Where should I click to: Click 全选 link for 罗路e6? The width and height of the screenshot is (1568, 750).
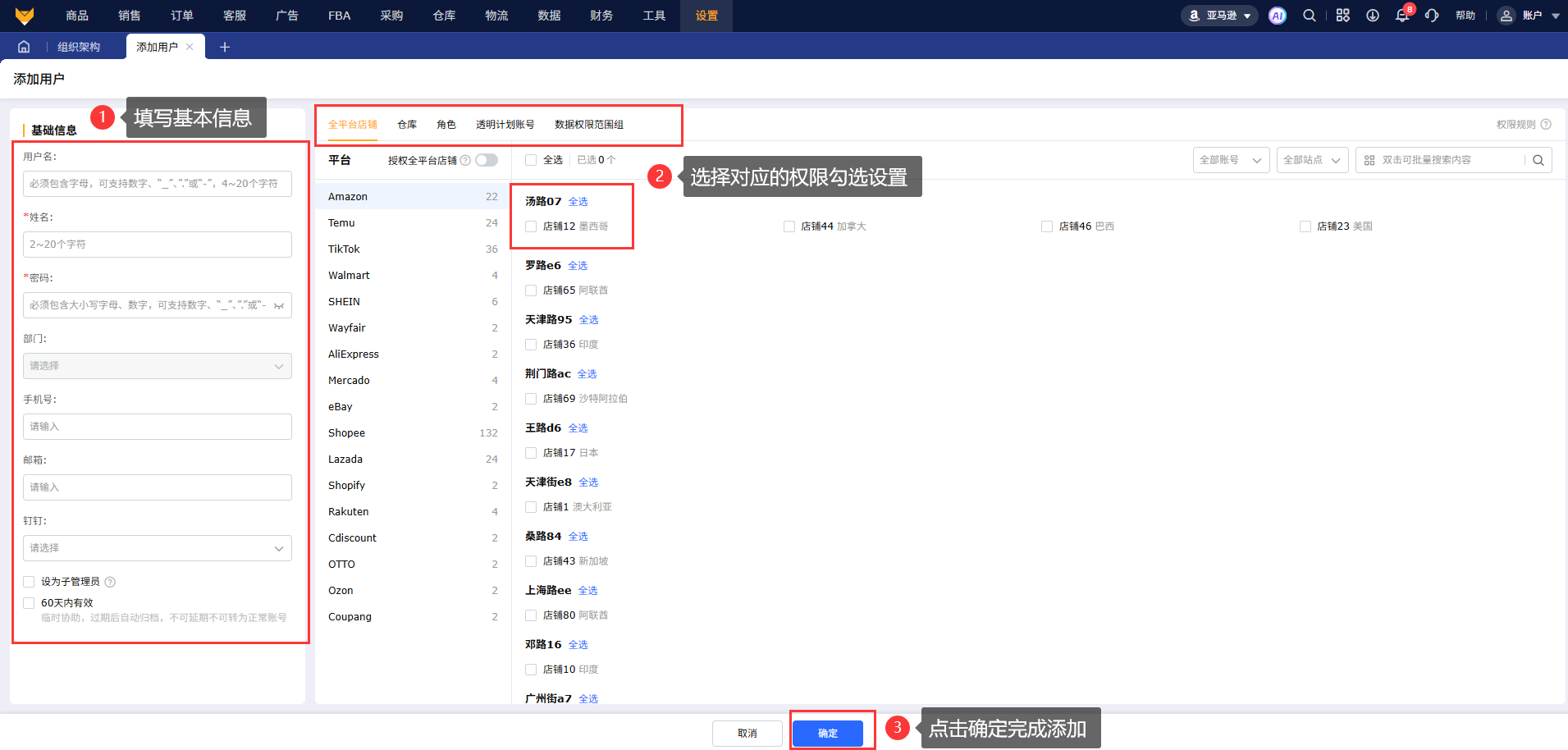(578, 266)
